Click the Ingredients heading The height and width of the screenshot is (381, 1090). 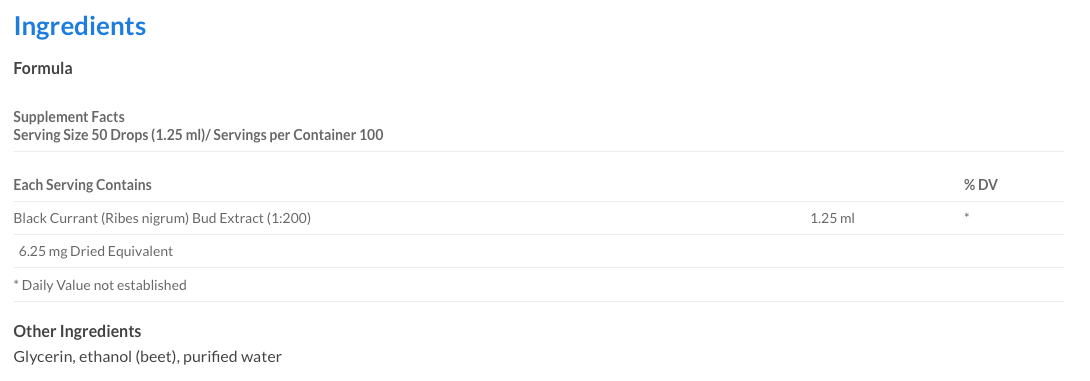(x=80, y=26)
